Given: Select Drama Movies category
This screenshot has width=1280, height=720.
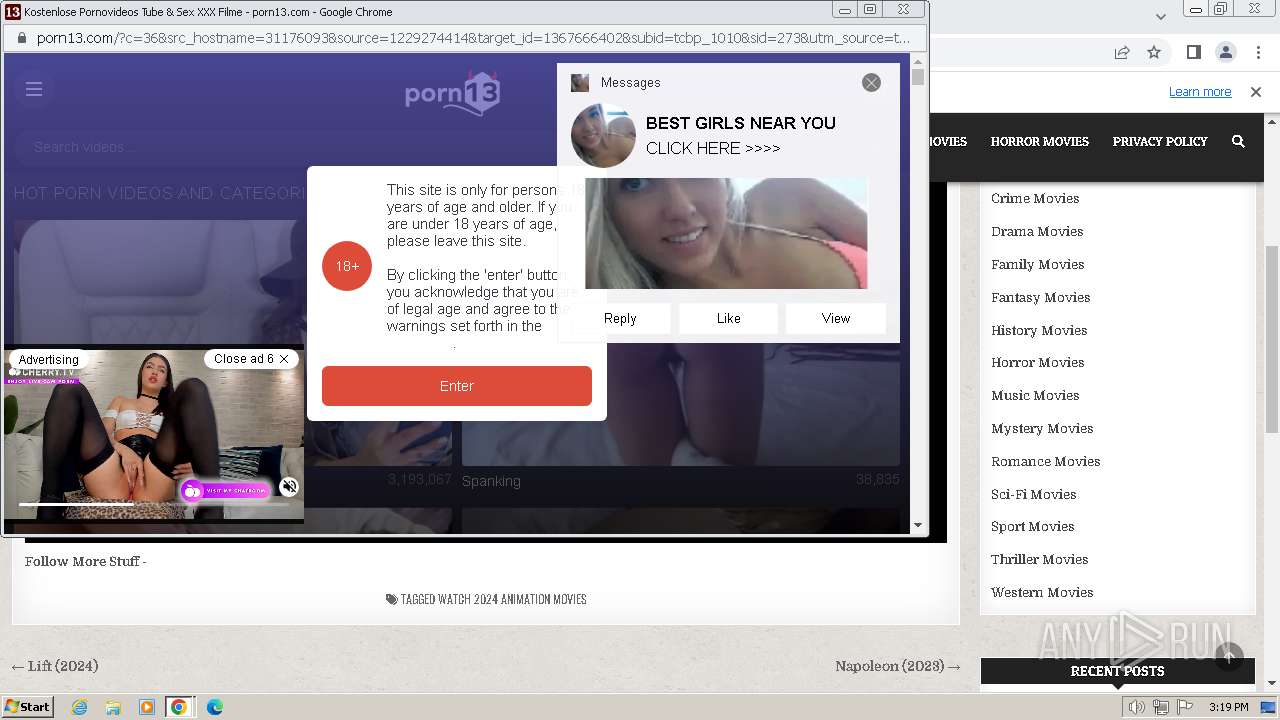Looking at the screenshot, I should coord(1037,231).
